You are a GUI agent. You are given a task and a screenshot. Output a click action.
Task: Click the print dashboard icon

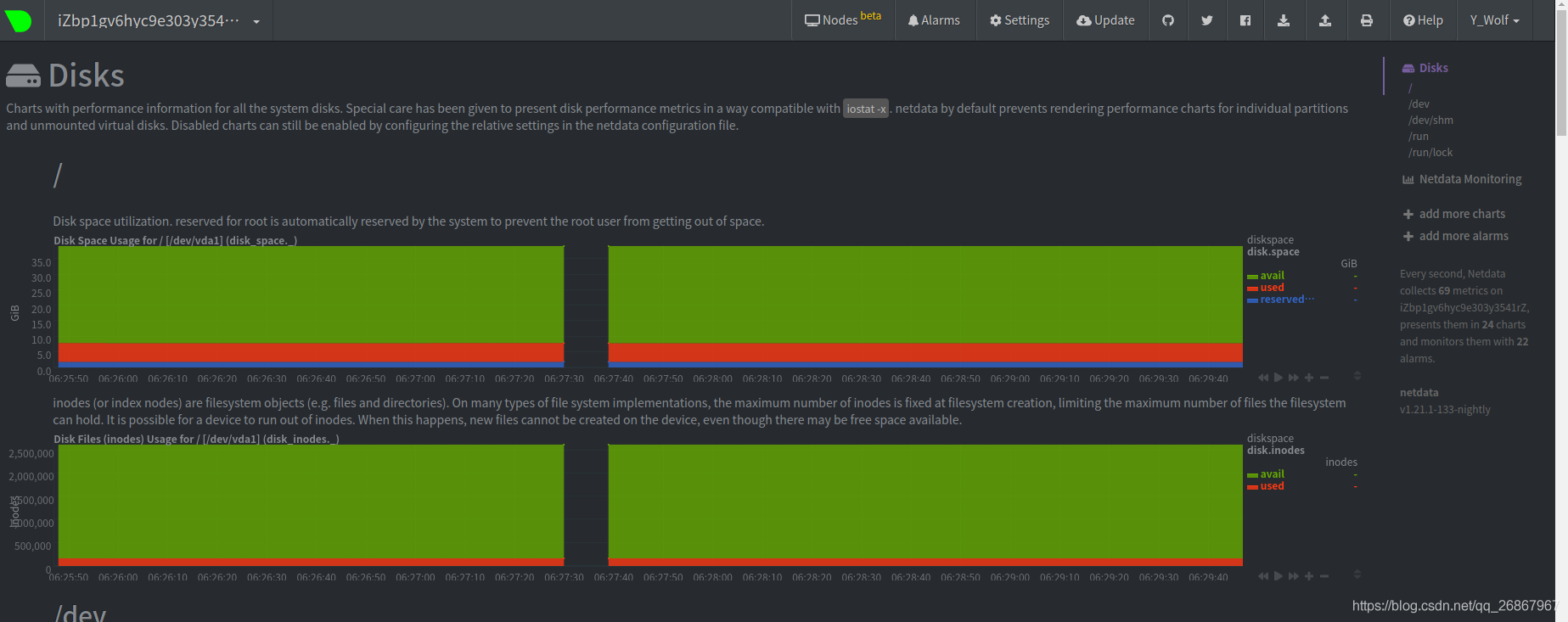pyautogui.click(x=1367, y=20)
